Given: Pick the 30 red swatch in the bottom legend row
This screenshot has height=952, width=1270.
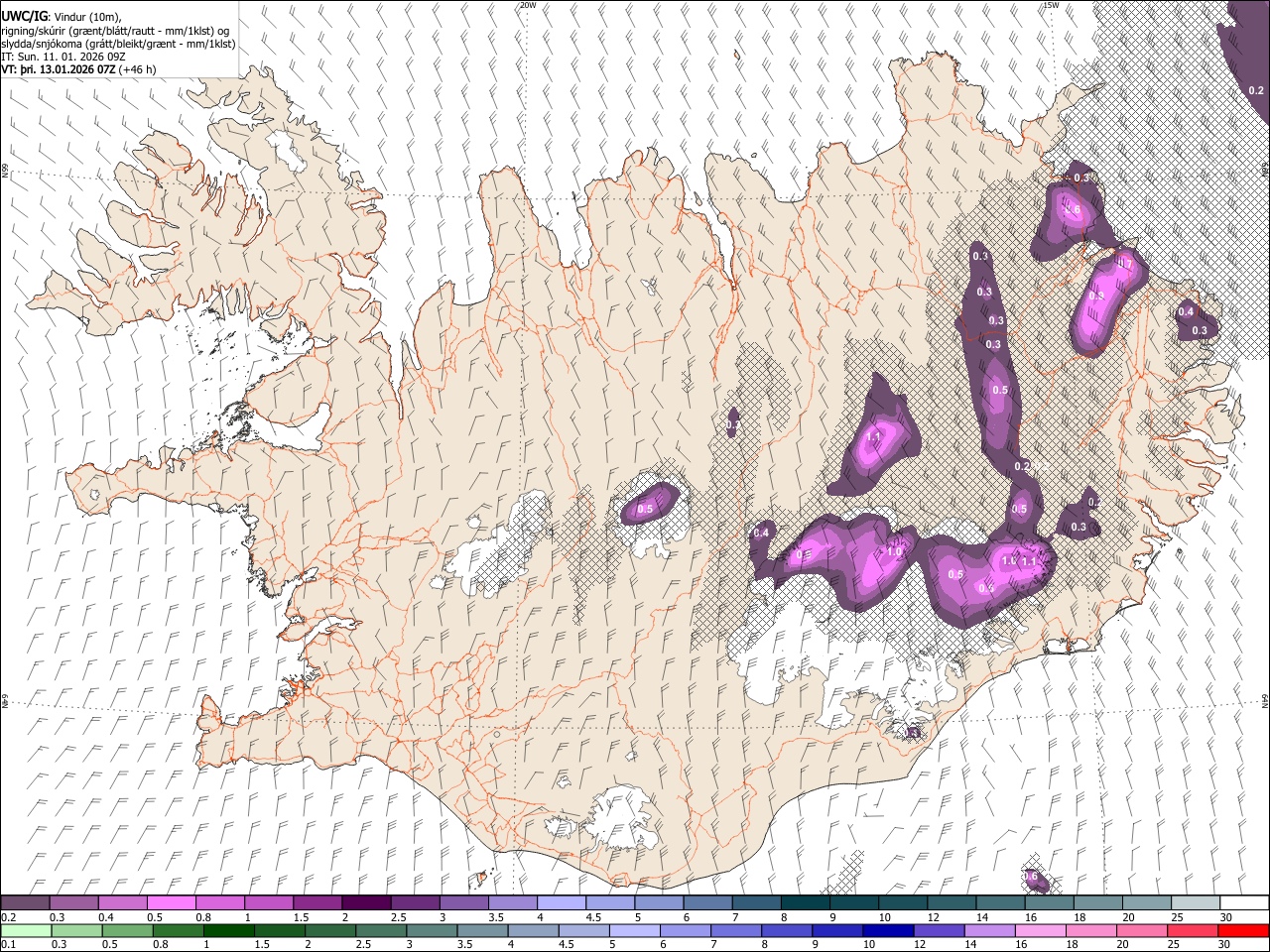Looking at the screenshot, I should click(x=1244, y=930).
